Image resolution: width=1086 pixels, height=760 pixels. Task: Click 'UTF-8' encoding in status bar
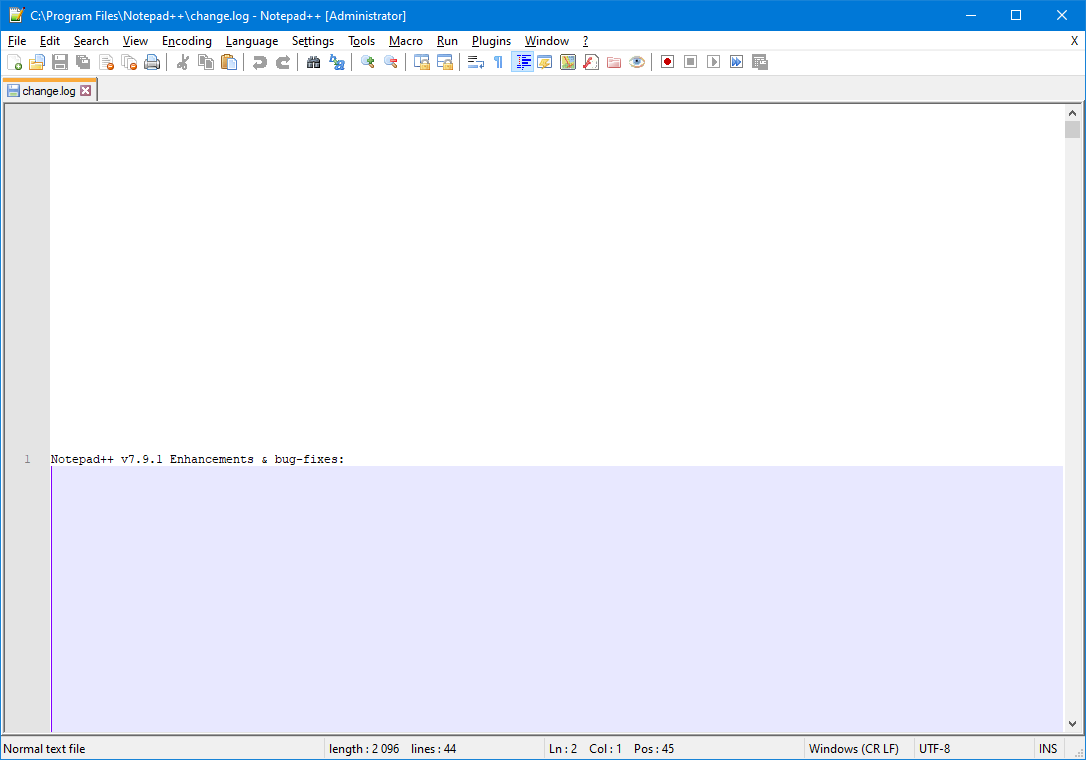pyautogui.click(x=934, y=749)
